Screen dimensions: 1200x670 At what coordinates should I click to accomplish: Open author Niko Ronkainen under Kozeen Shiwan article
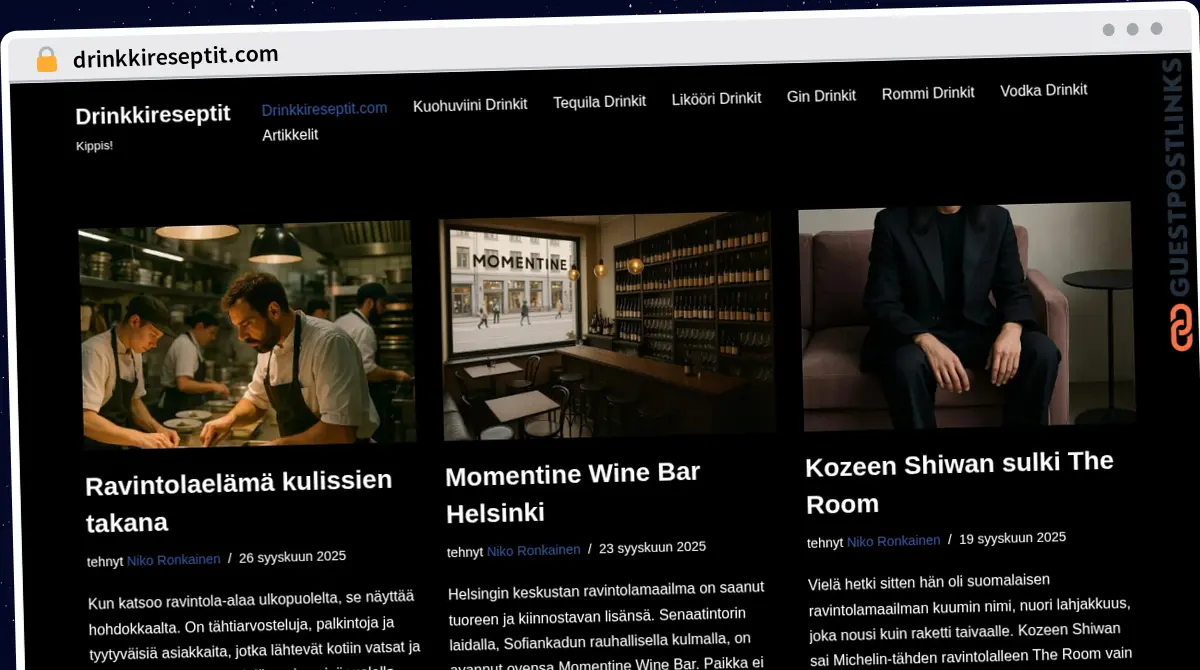894,541
